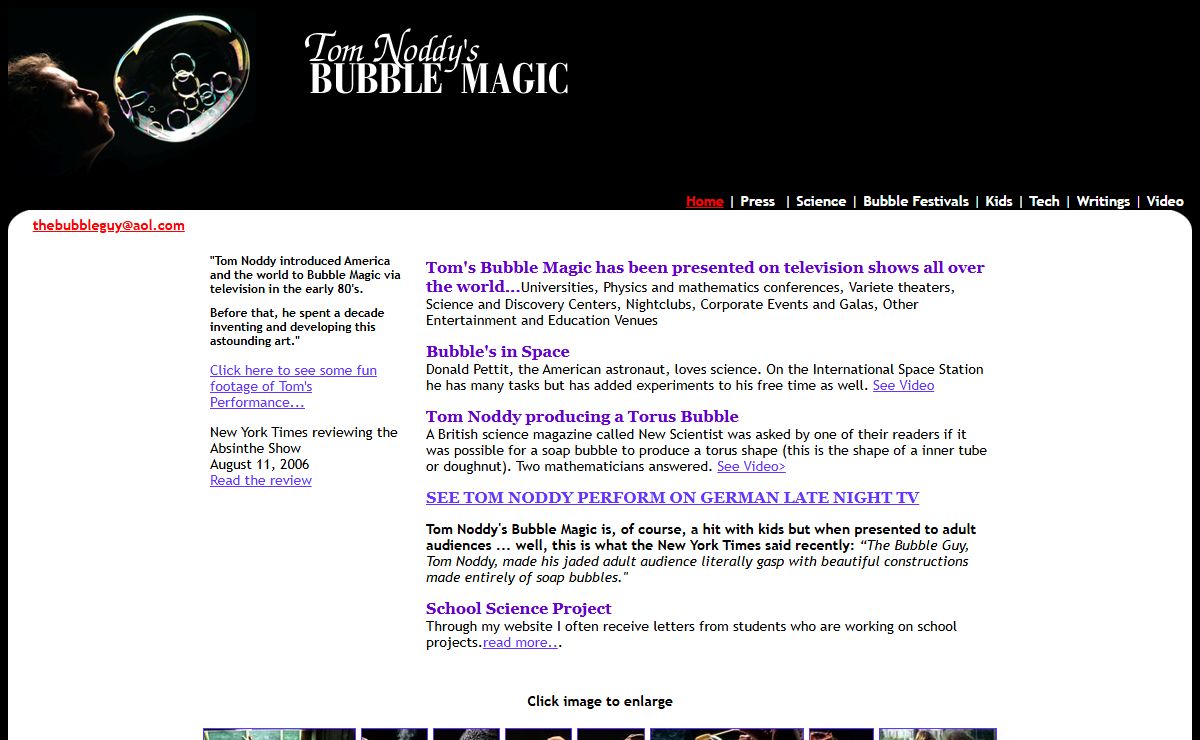Screen dimensions: 1200x740
Task: Go to the Press page
Action: (757, 201)
